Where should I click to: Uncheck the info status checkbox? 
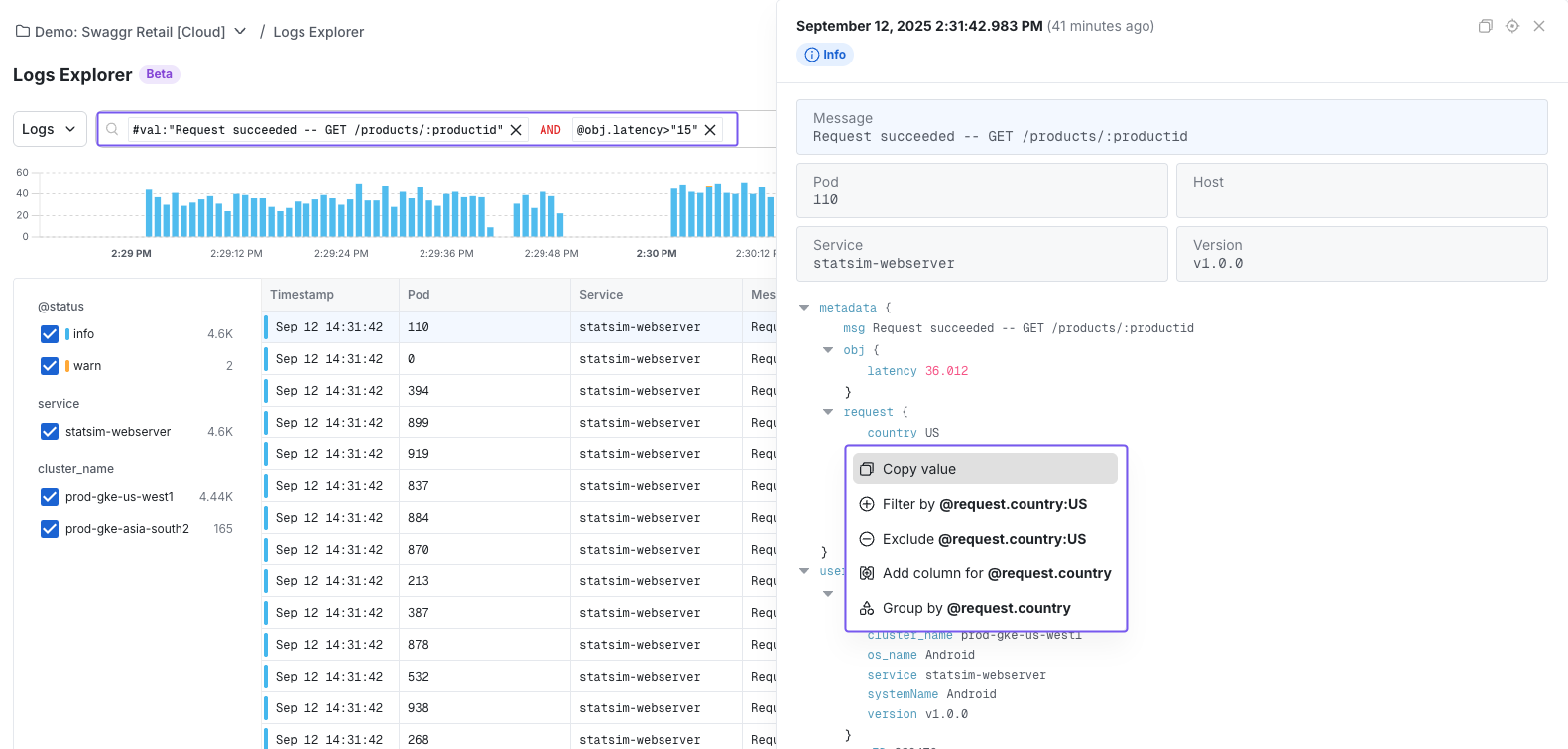(x=50, y=334)
